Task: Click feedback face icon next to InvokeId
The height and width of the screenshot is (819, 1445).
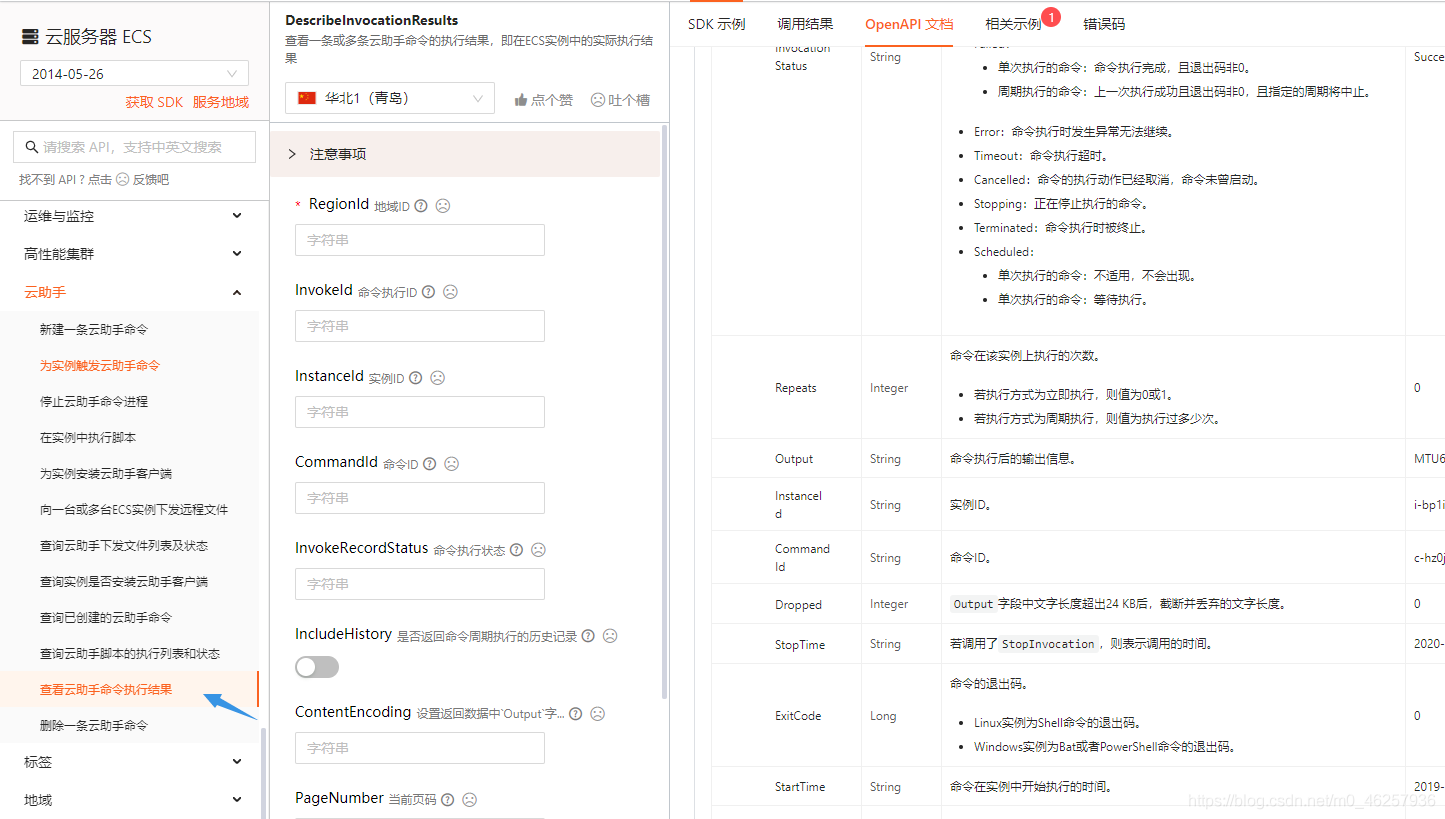Action: point(450,292)
